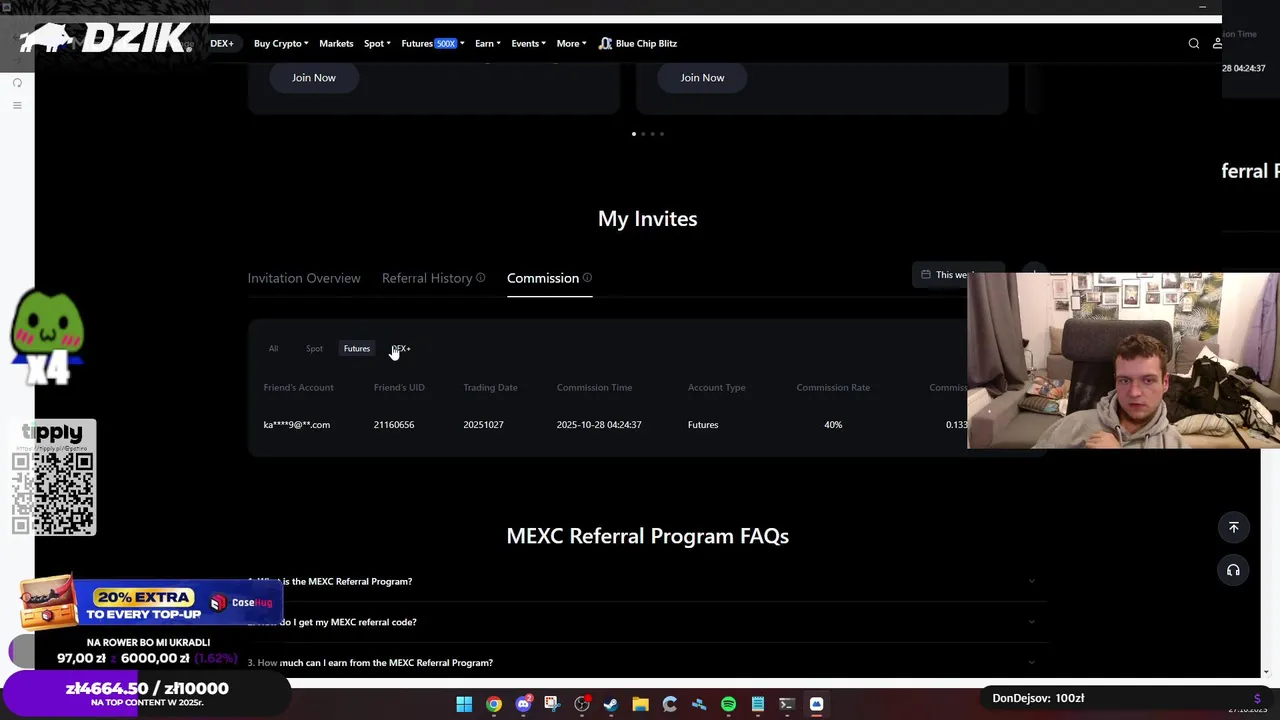Image resolution: width=1280 pixels, height=720 pixels.
Task: Open Discord from the taskbar
Action: point(523,704)
